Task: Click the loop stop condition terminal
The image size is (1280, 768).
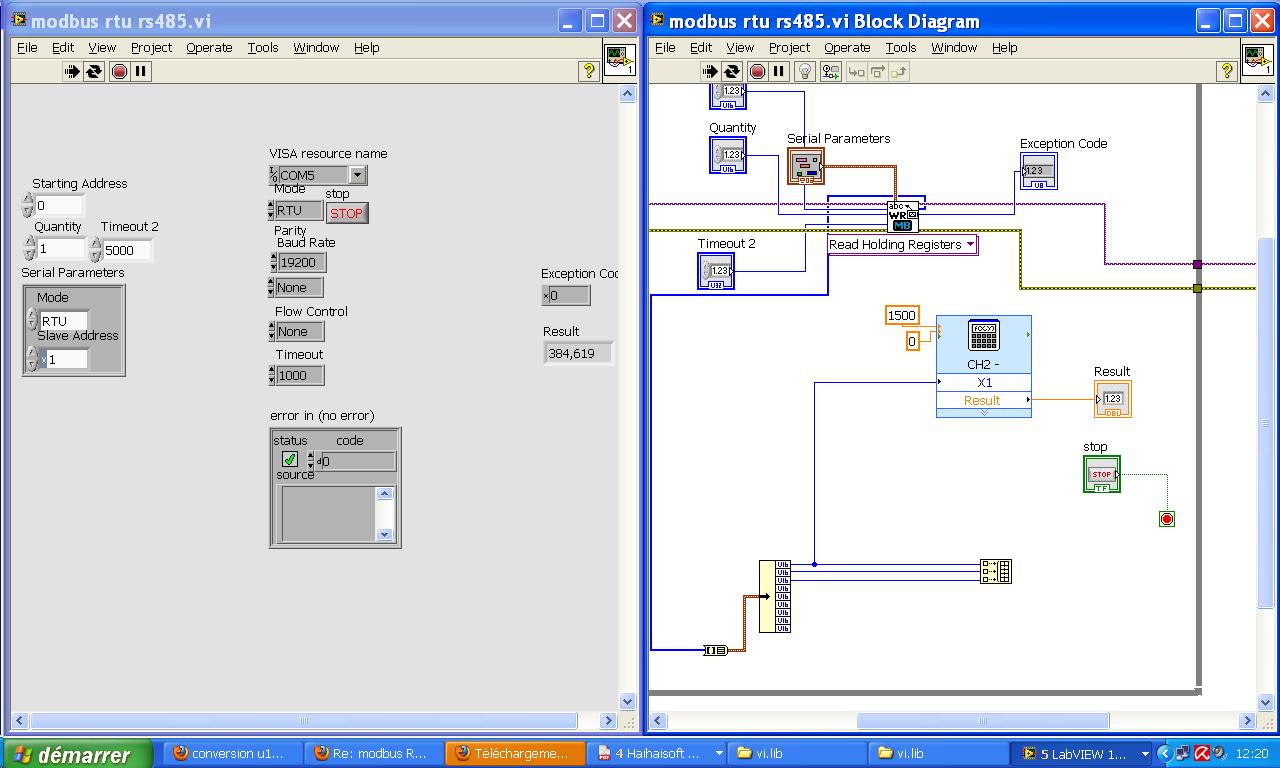Action: pyautogui.click(x=1166, y=519)
